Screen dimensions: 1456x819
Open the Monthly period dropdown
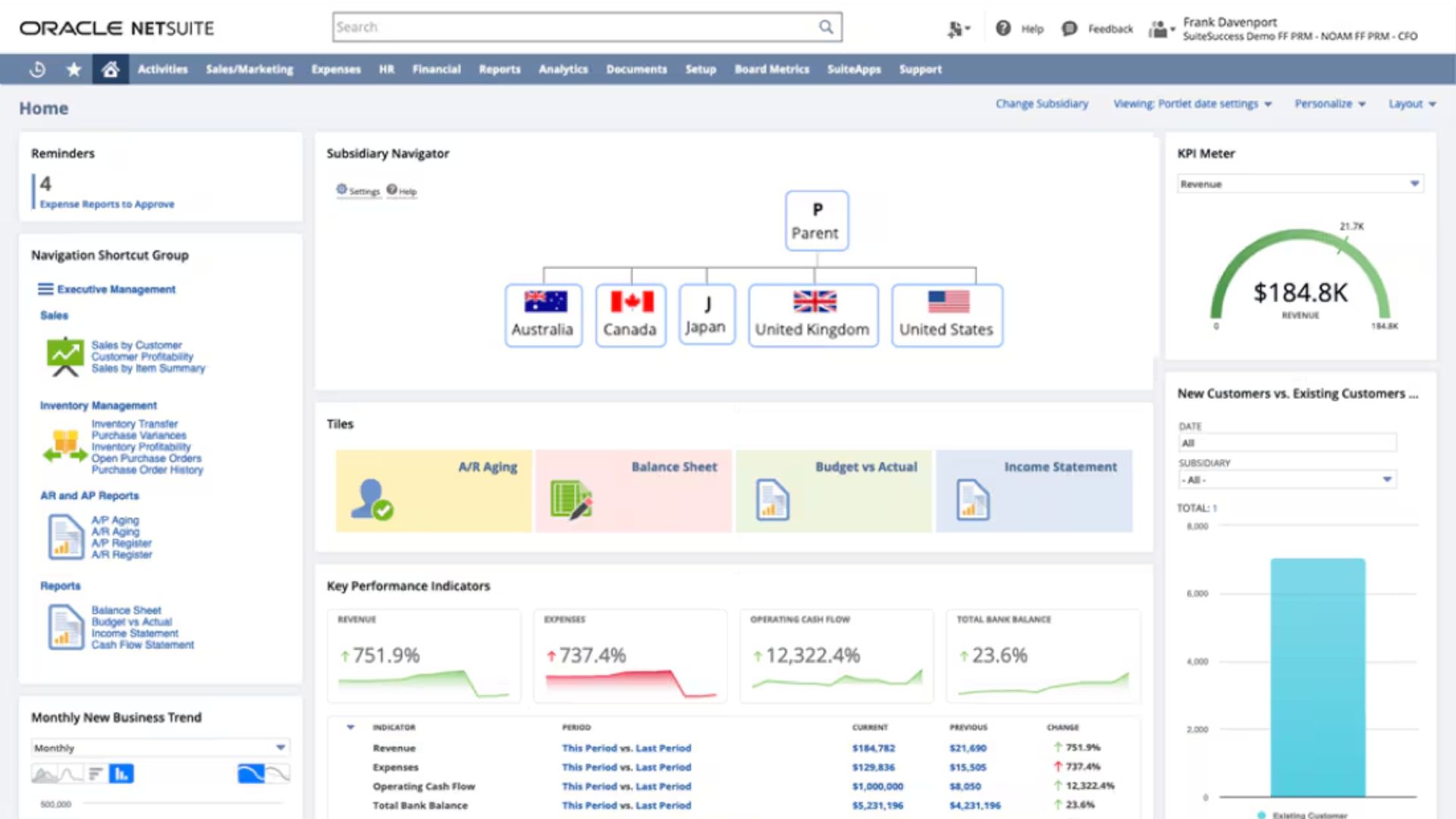[160, 748]
